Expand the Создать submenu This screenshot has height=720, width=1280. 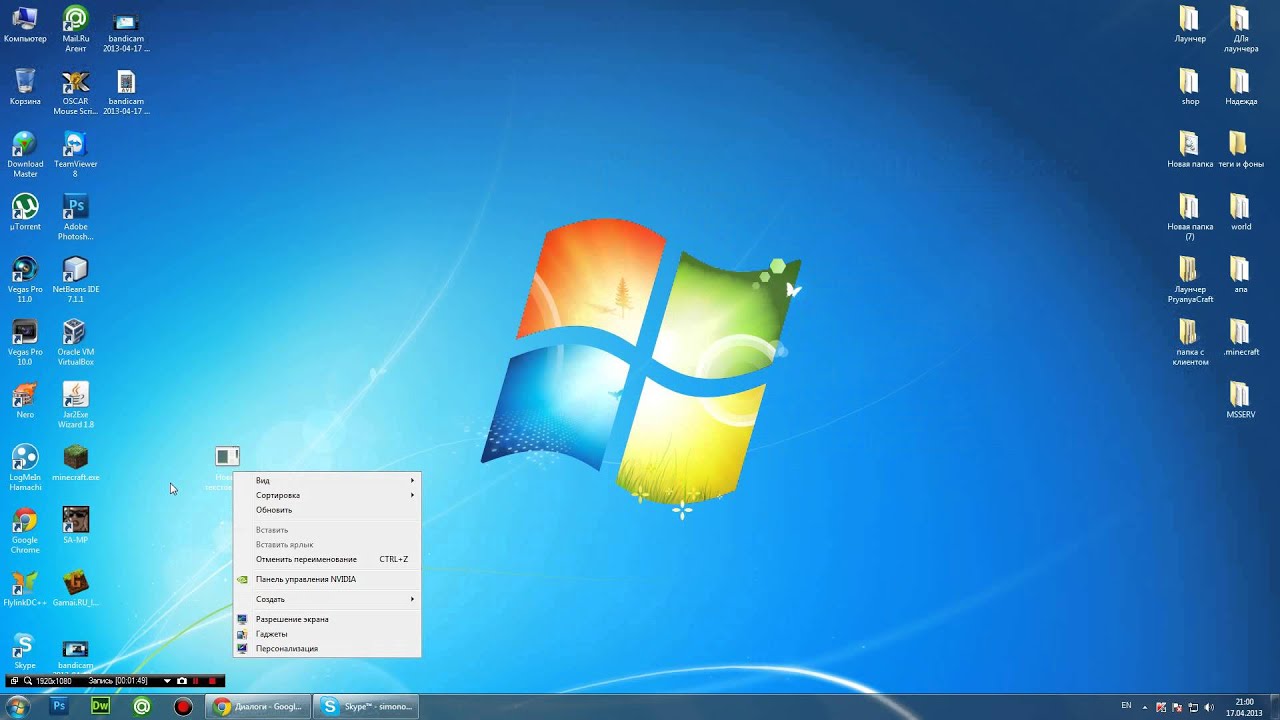(x=327, y=599)
